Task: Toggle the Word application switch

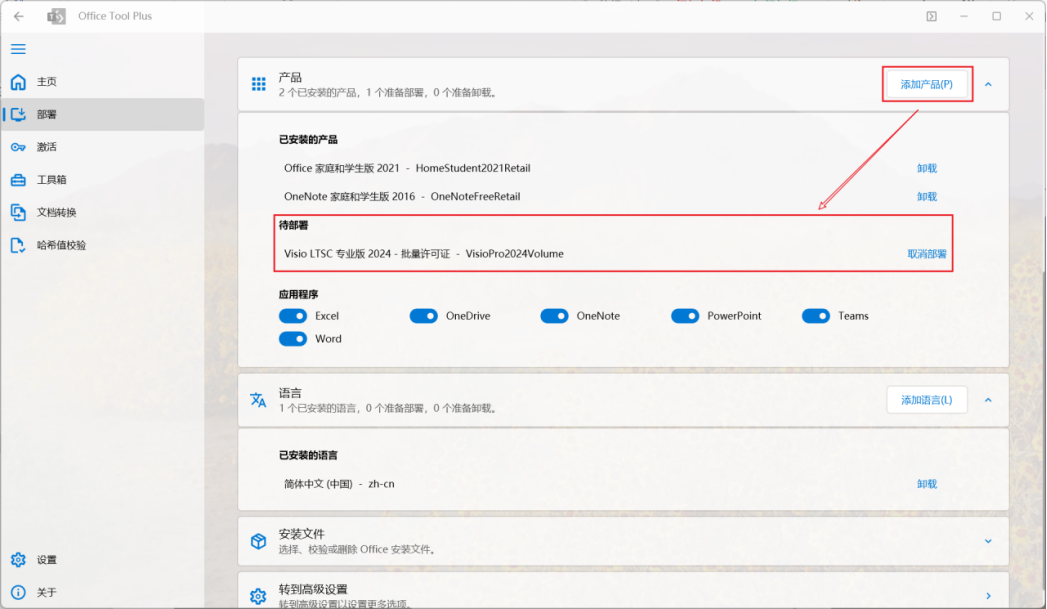Action: pos(292,339)
